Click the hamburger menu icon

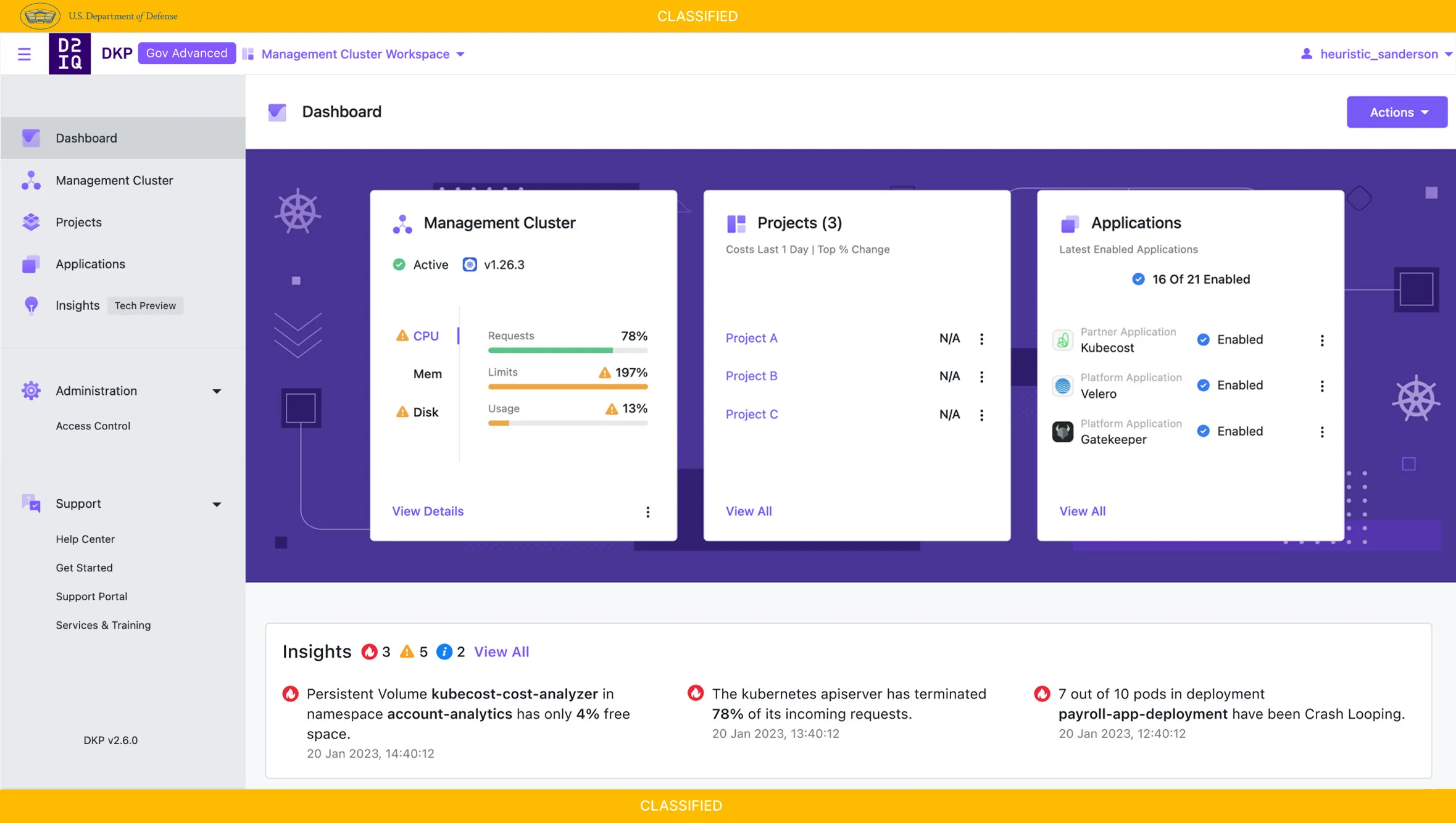pyautogui.click(x=24, y=54)
